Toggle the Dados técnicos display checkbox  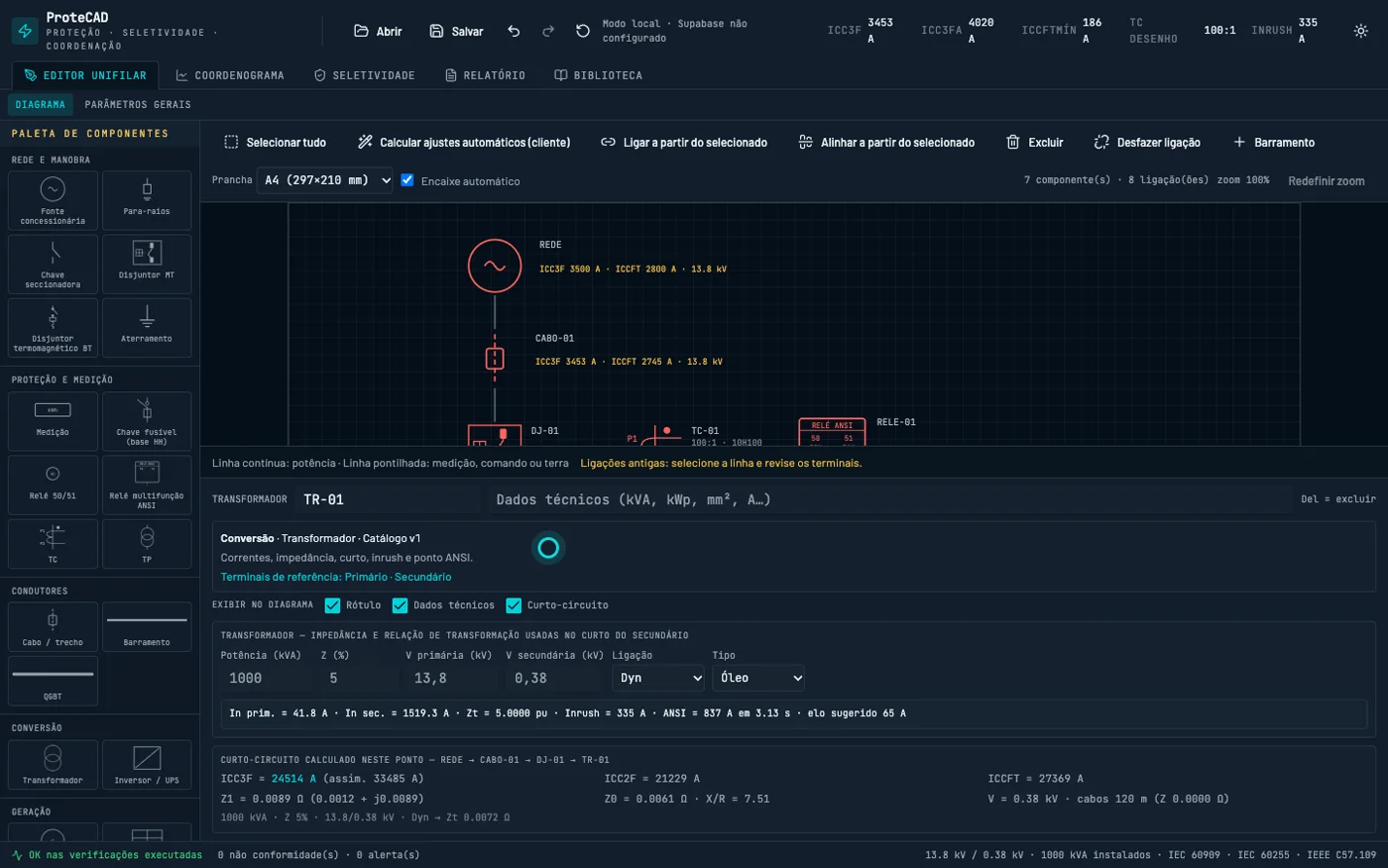point(401,605)
